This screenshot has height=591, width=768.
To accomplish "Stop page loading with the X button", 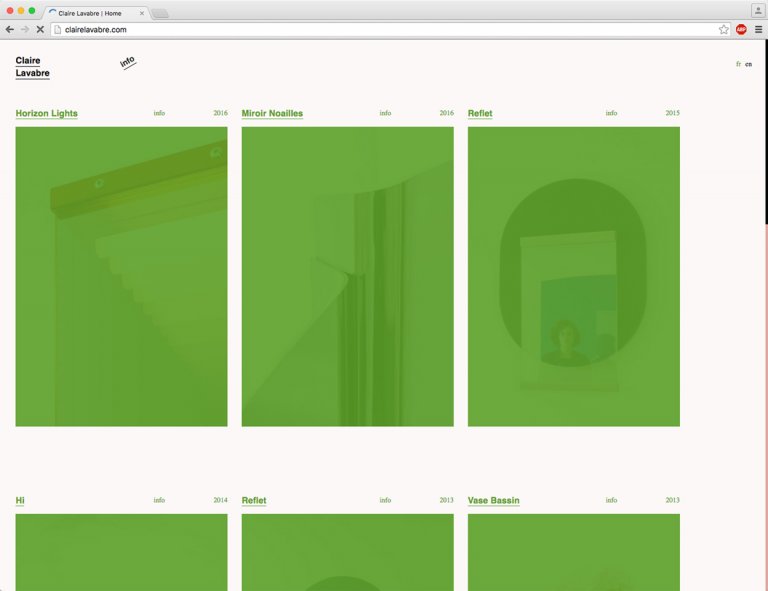I will (40, 30).
